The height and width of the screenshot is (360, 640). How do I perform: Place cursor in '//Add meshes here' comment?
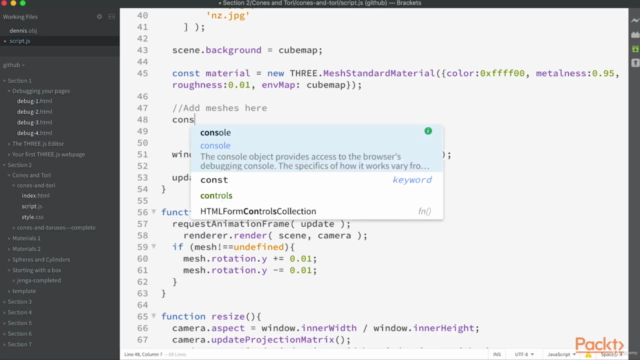point(219,108)
